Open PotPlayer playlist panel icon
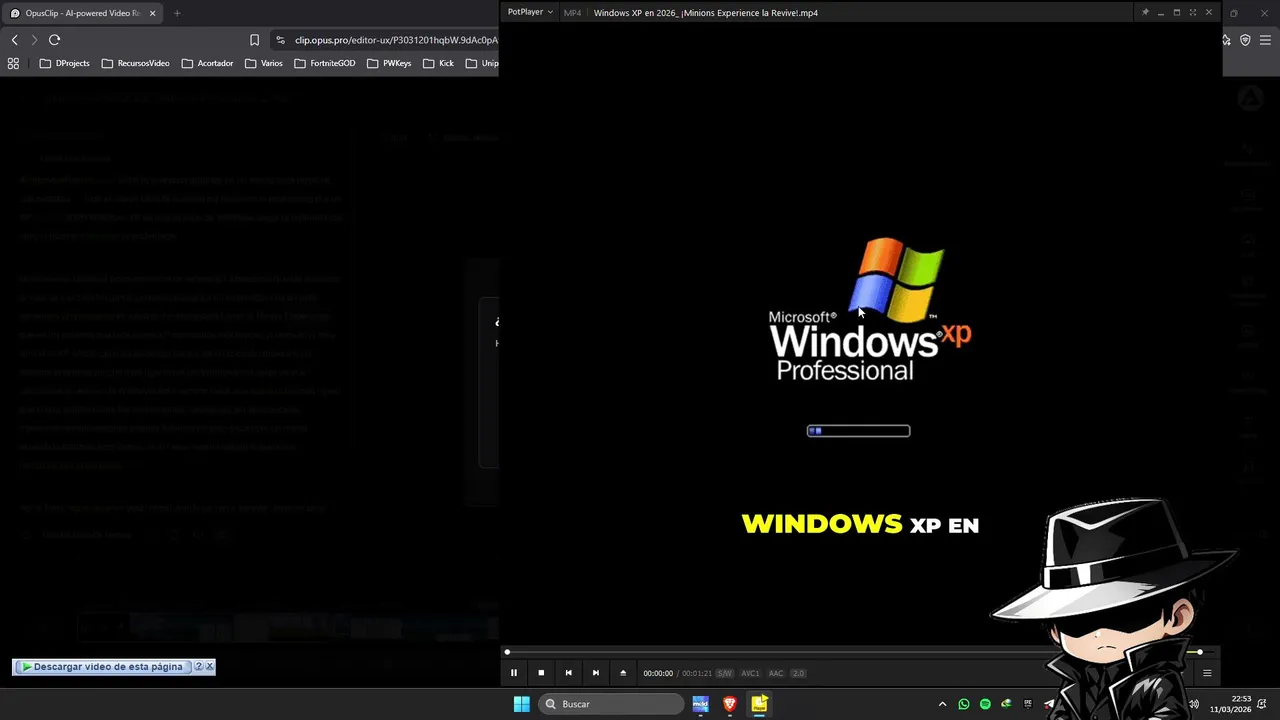Image resolution: width=1280 pixels, height=720 pixels. pyautogui.click(x=1207, y=673)
